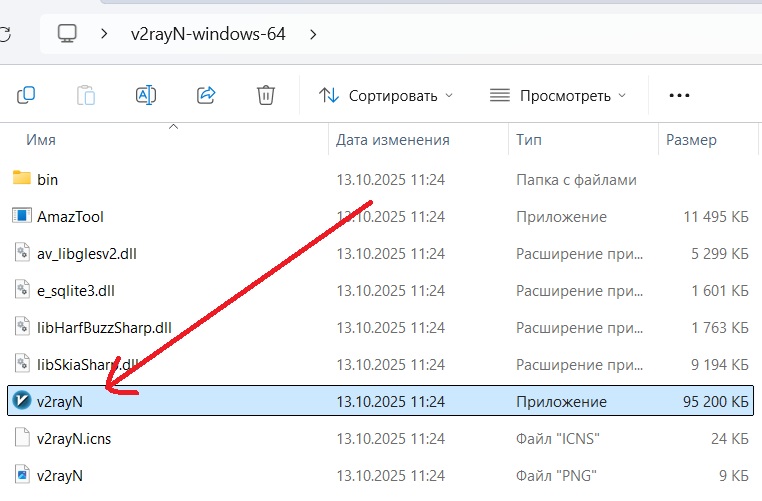Open the three-dots more options menu
This screenshot has width=762, height=501.
680,95
